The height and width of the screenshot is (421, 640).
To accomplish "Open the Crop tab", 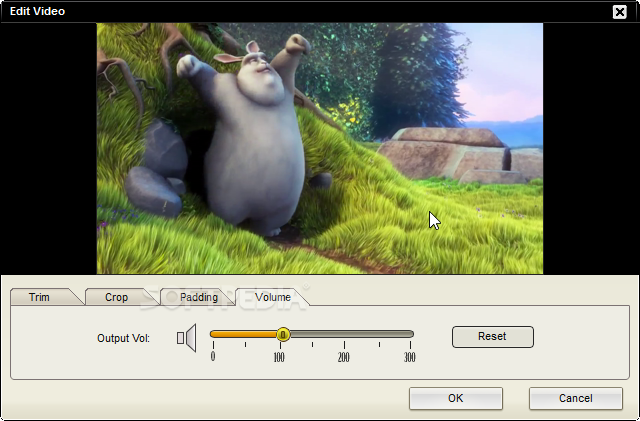I will pyautogui.click(x=116, y=297).
